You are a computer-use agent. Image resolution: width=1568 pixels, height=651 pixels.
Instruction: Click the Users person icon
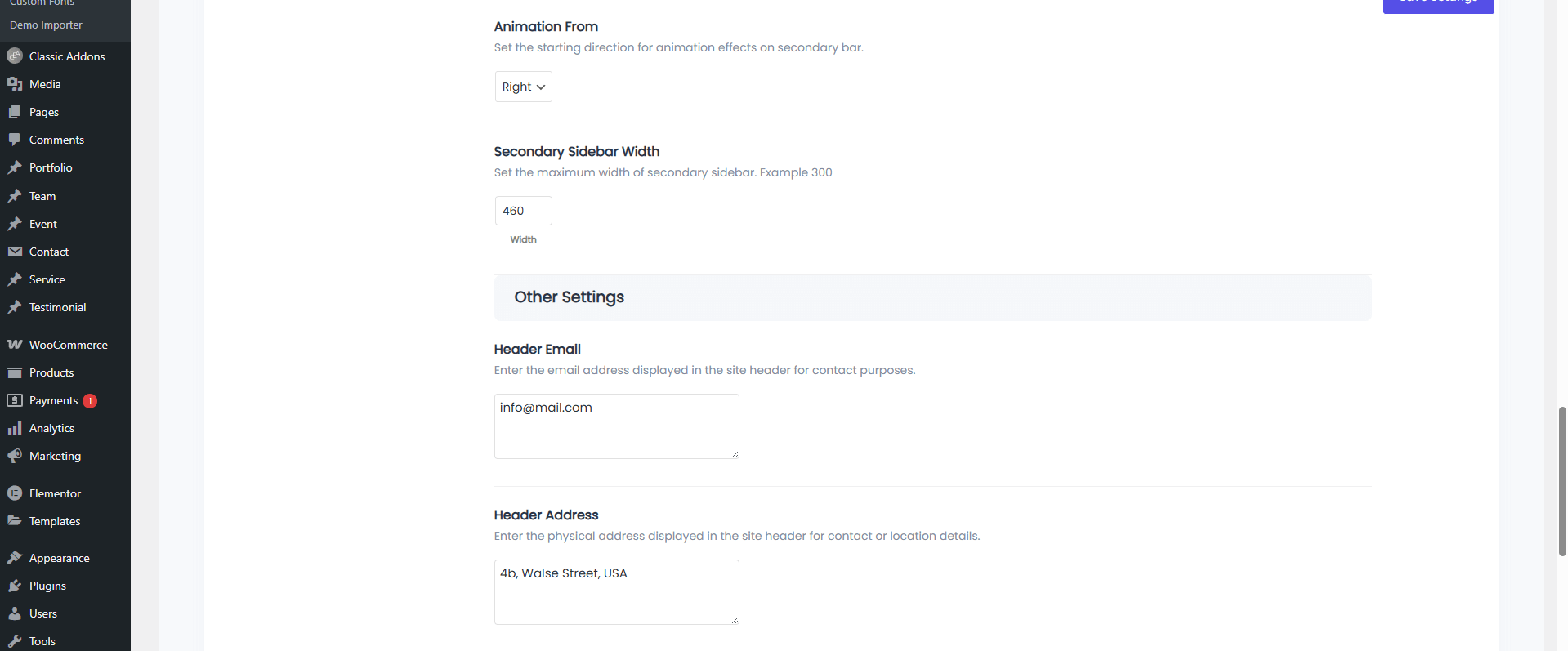[15, 613]
